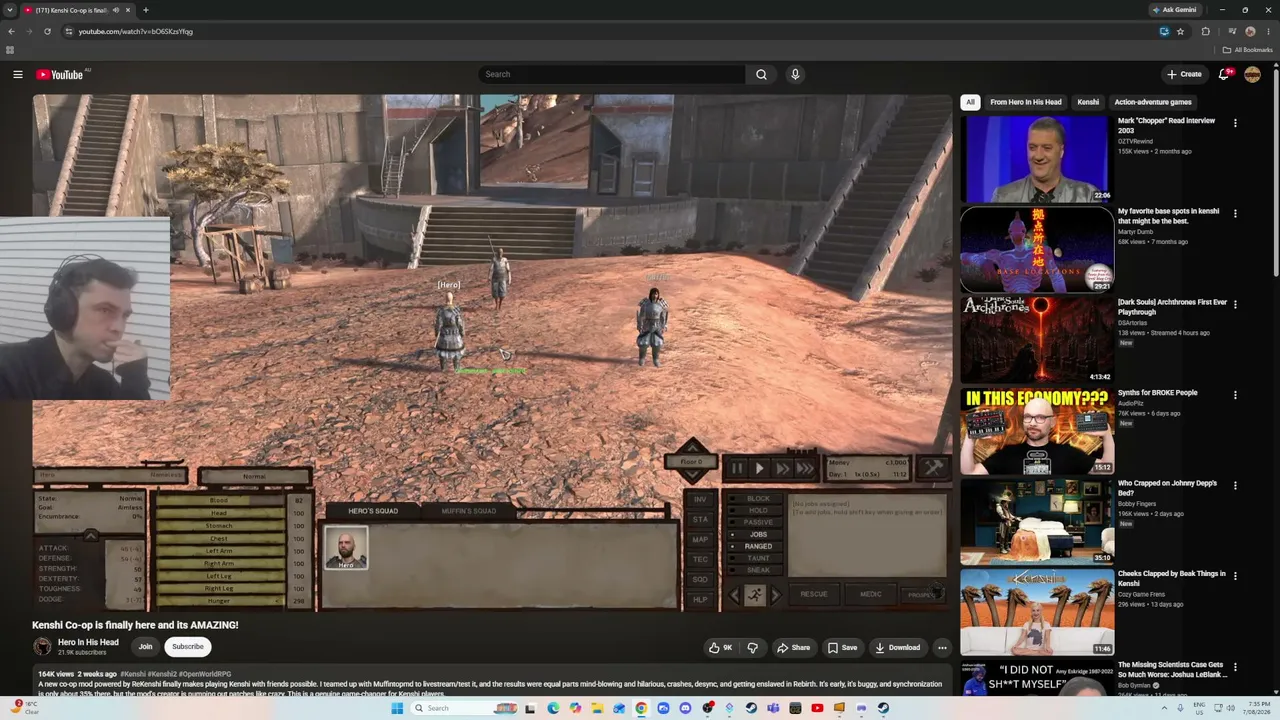Click the RESCUE order button
Image resolution: width=1280 pixels, height=720 pixels.
(814, 594)
